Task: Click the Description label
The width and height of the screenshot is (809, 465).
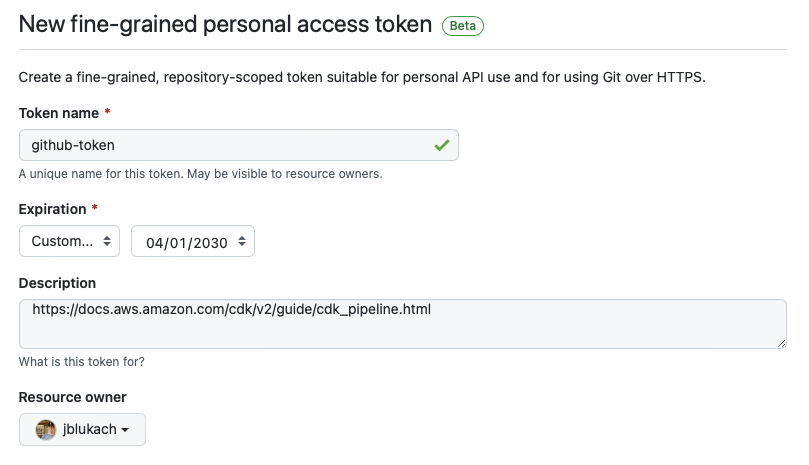Action: click(x=57, y=283)
